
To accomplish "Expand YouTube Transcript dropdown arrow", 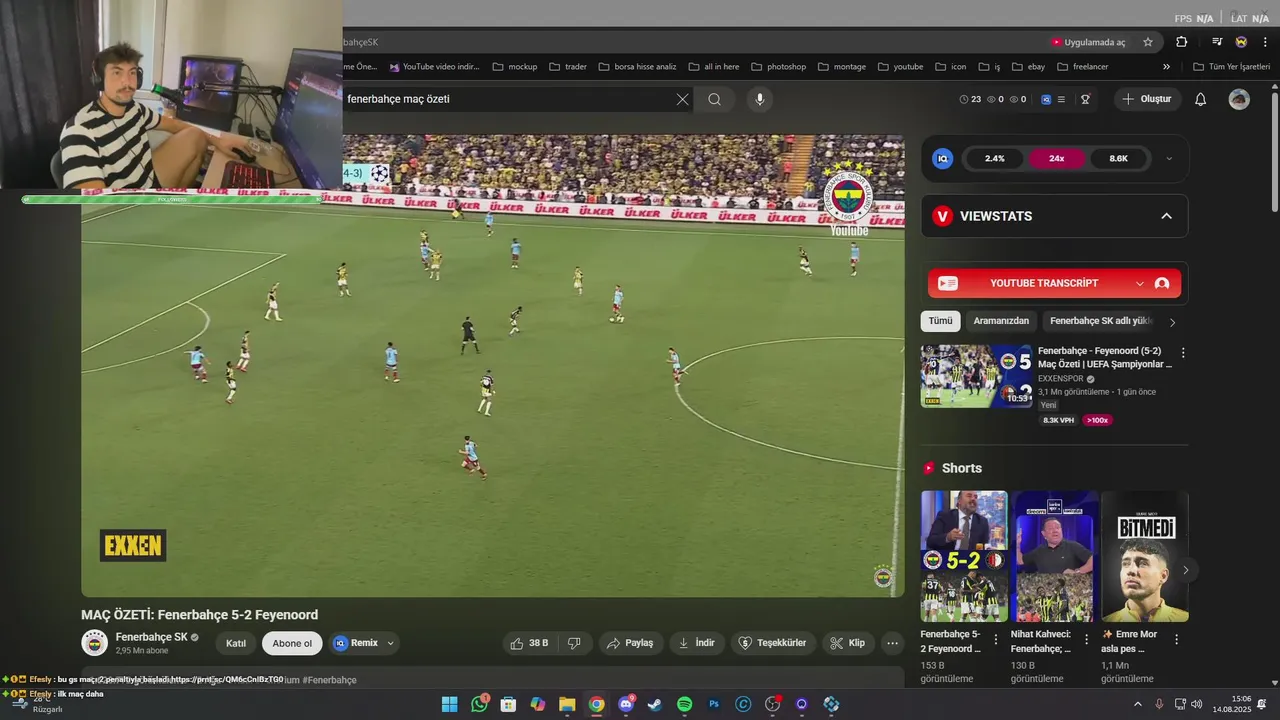I will (x=1139, y=284).
